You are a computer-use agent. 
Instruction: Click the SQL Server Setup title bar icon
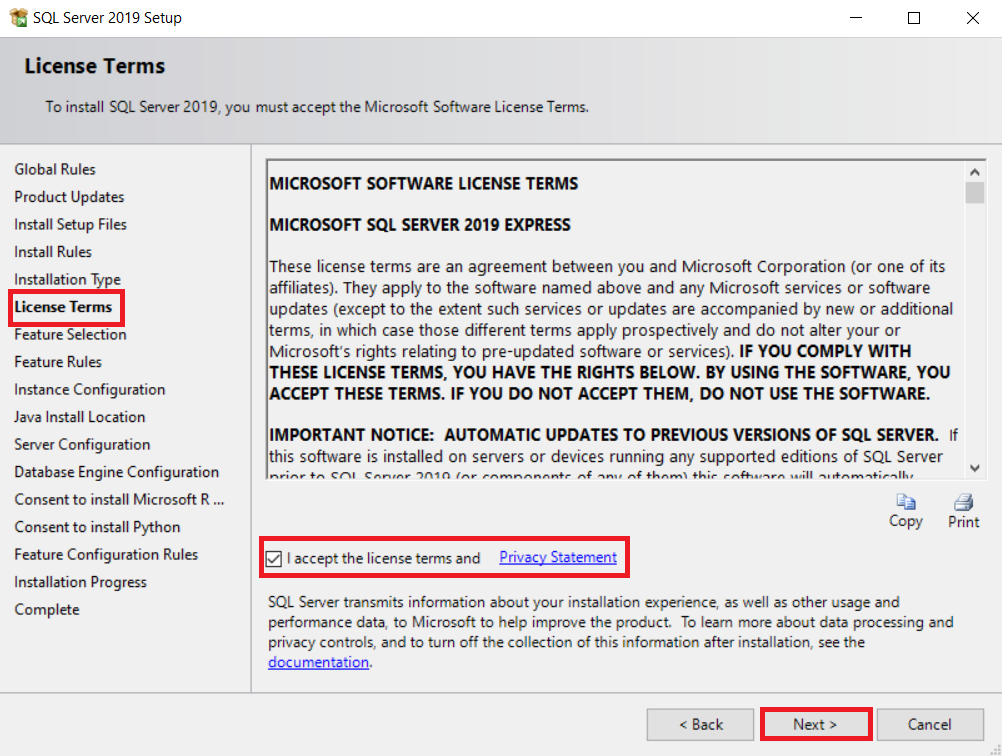(19, 17)
